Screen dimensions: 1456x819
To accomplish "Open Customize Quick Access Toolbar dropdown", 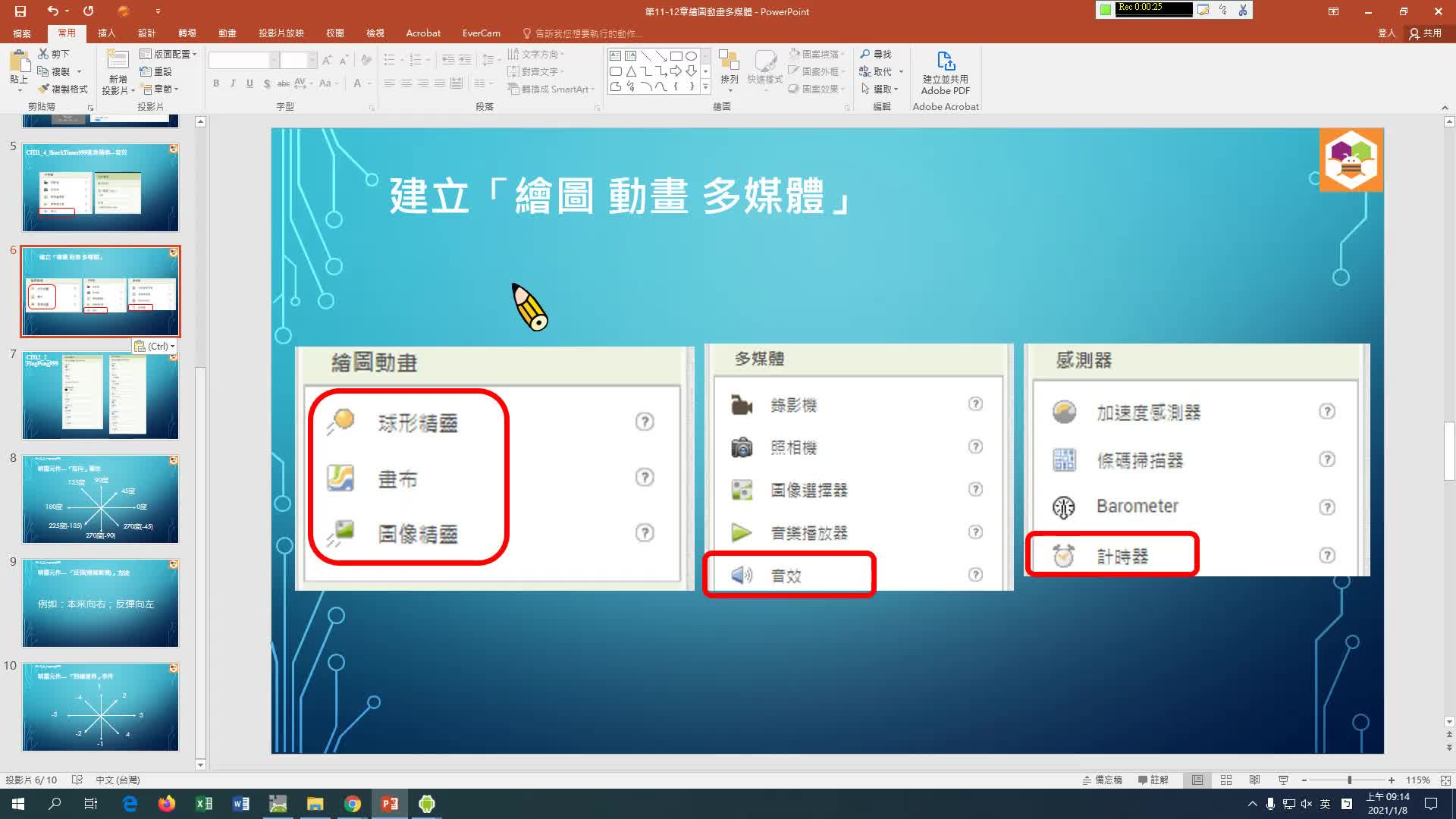I will pos(158,11).
